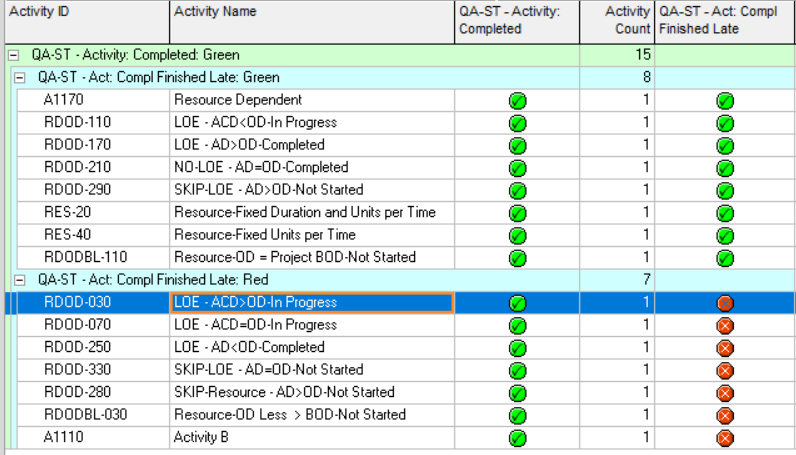Click red X icon in RDOD-030 row

click(x=725, y=303)
